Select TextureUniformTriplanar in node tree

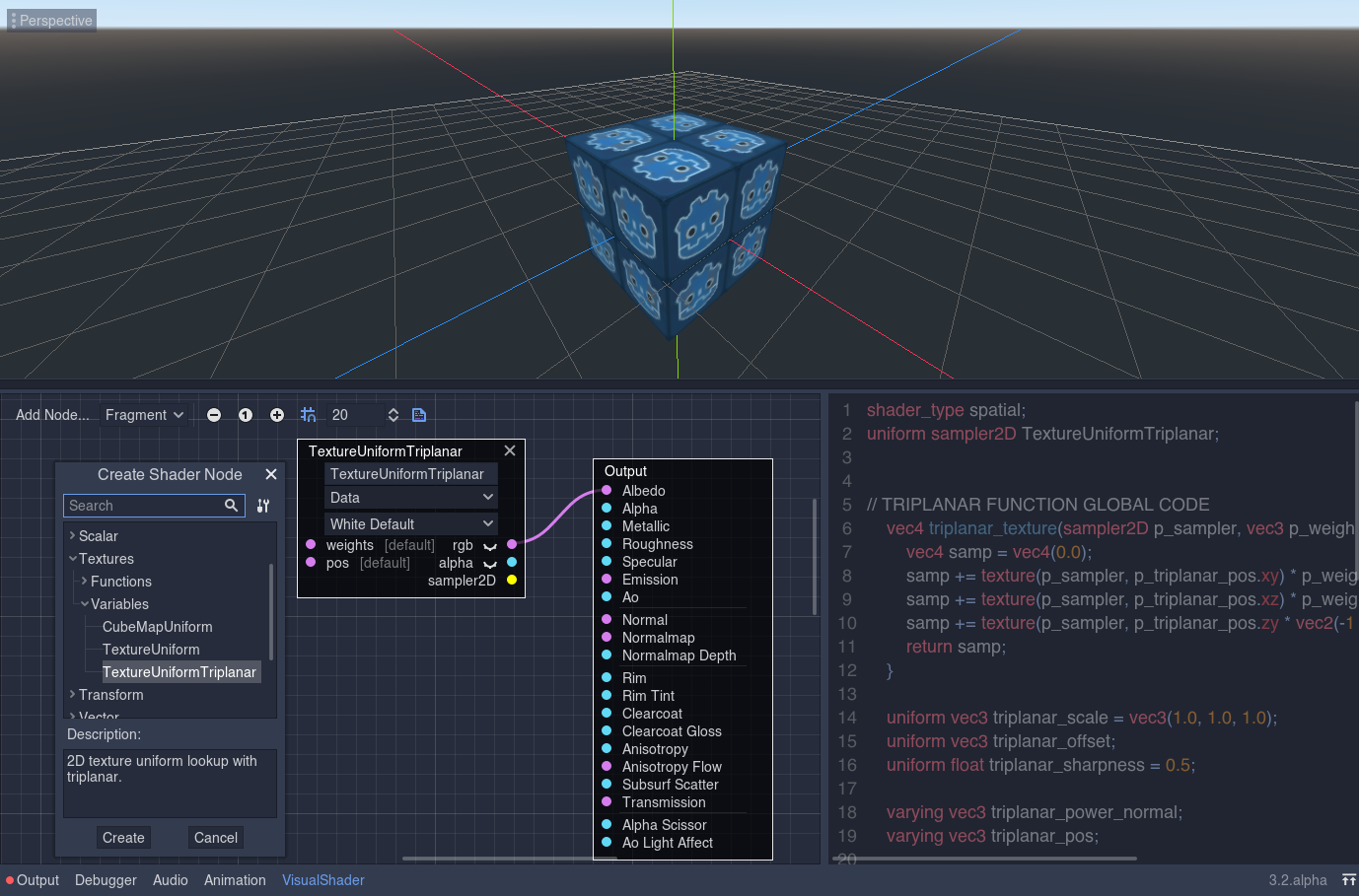click(x=179, y=672)
